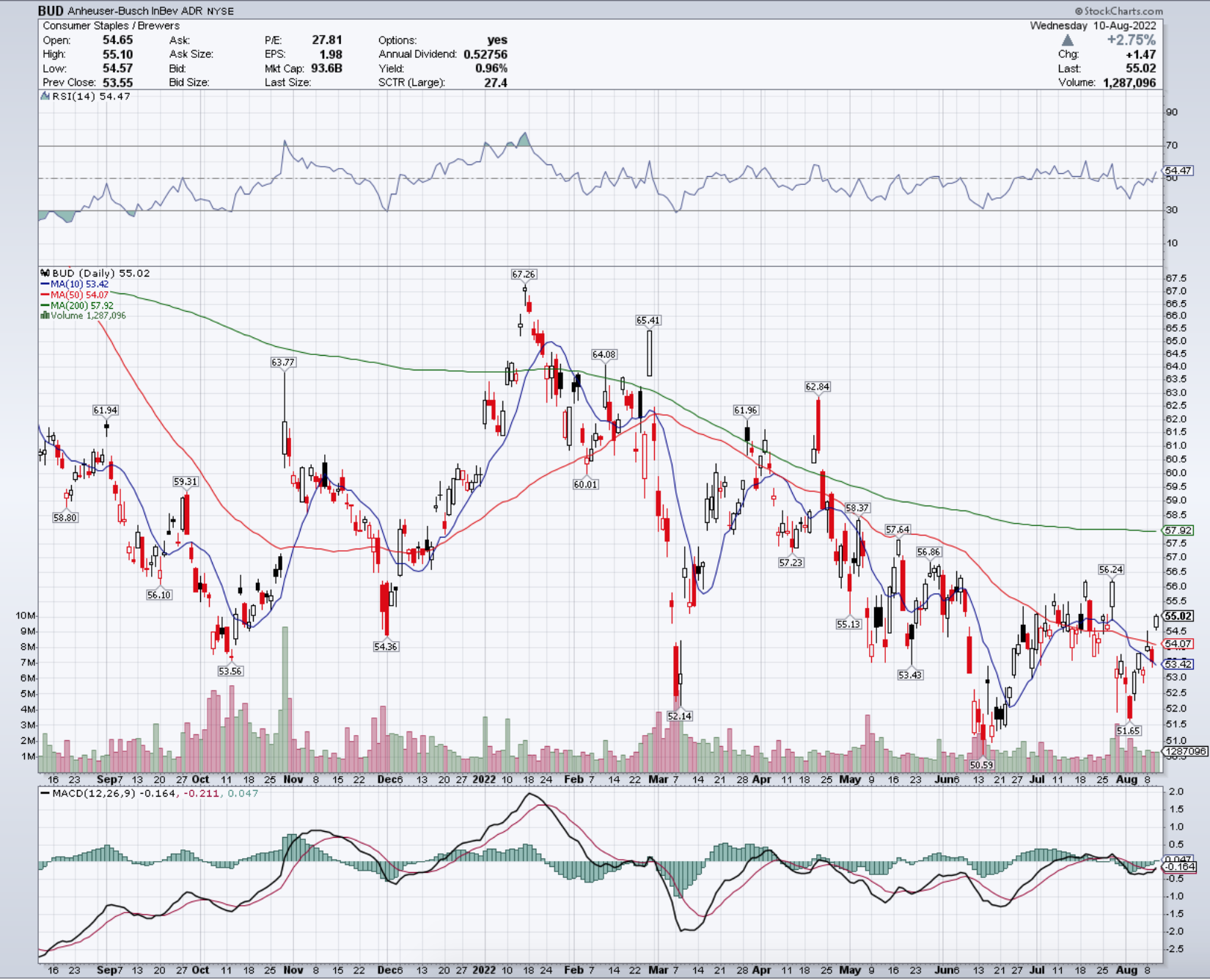Click the 53.56 low price annotation
Screen dimensions: 1210x980
[x=230, y=671]
